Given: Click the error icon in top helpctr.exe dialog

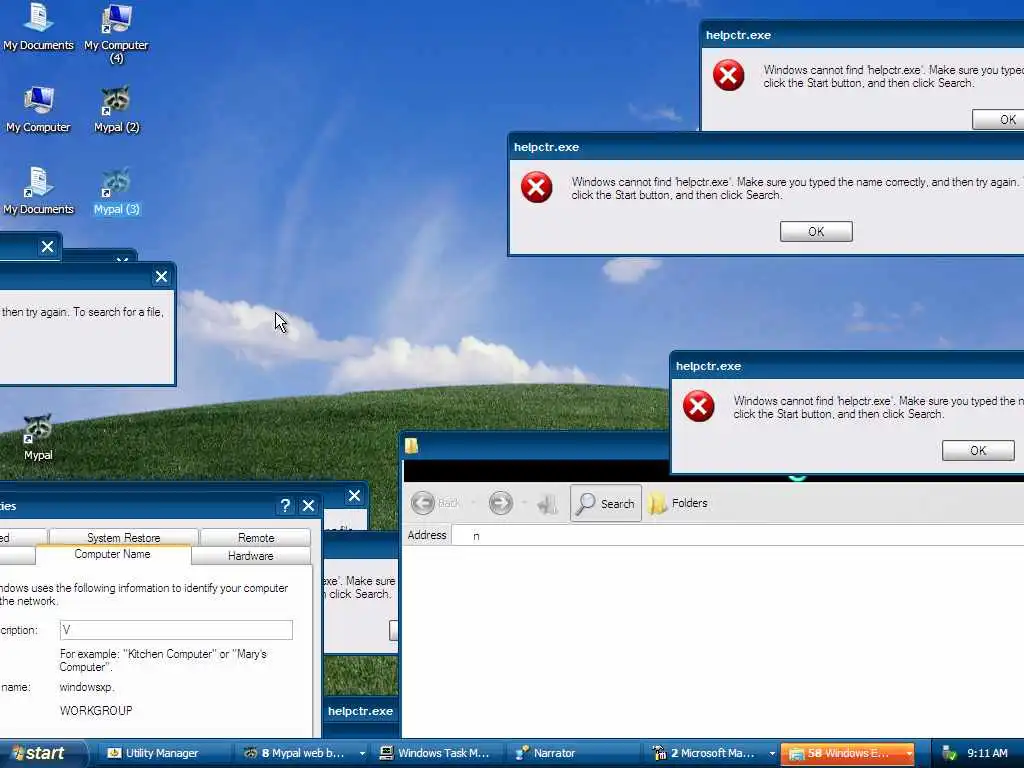Looking at the screenshot, I should click(x=728, y=76).
